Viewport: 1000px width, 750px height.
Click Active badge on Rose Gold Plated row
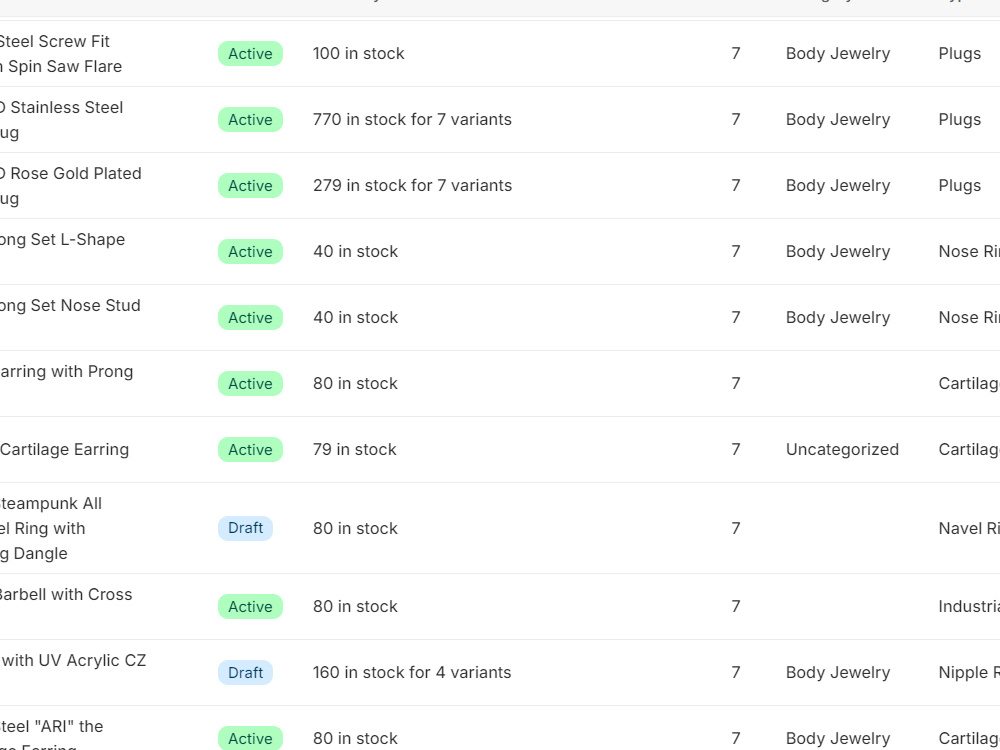pos(250,186)
